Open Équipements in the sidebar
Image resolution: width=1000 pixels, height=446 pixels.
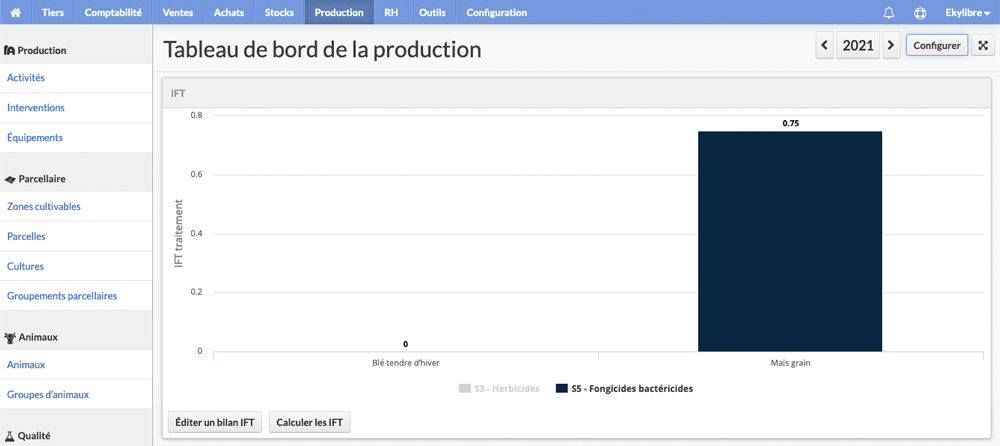pos(76,137)
